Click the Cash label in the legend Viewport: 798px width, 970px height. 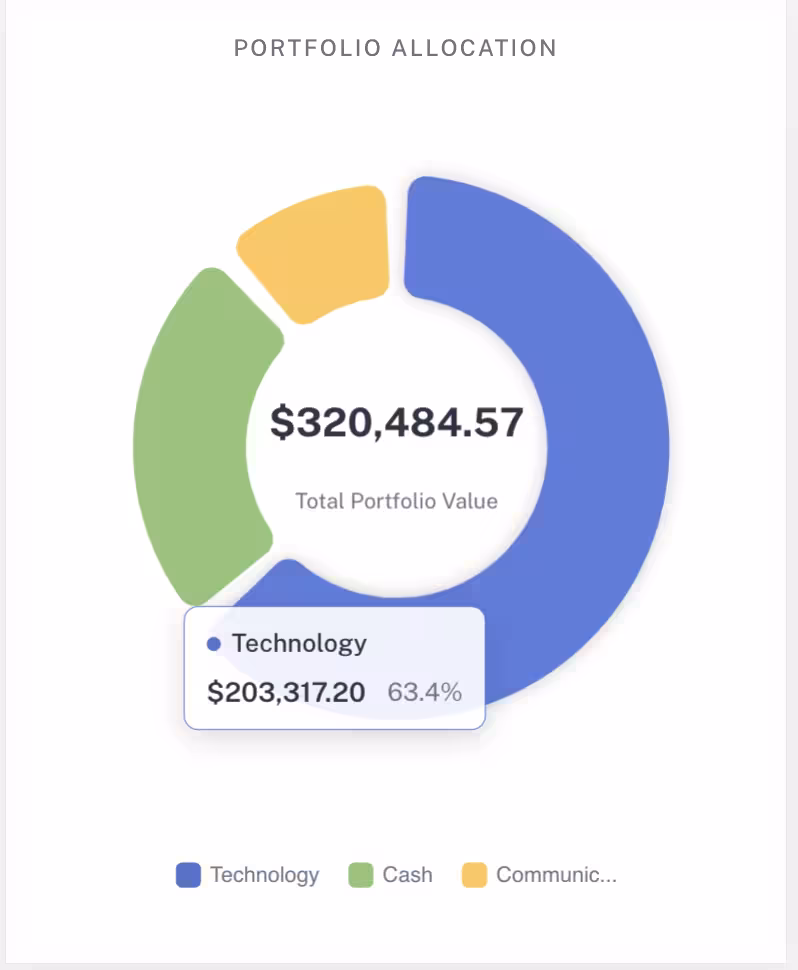click(x=407, y=875)
